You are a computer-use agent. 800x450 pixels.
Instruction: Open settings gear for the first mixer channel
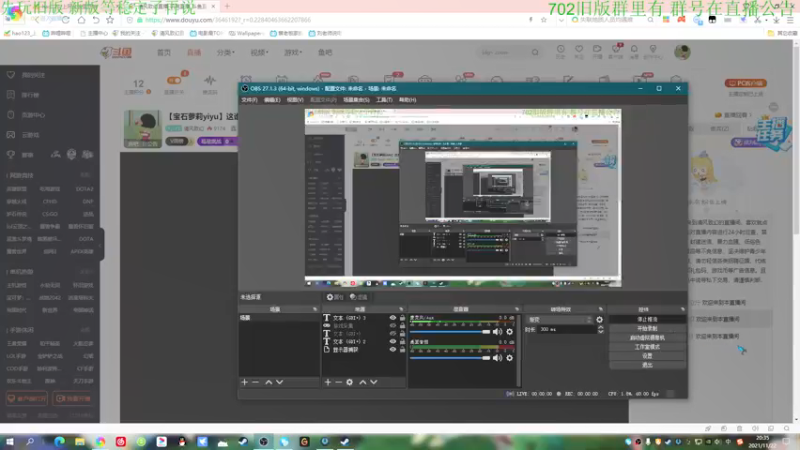(509, 332)
